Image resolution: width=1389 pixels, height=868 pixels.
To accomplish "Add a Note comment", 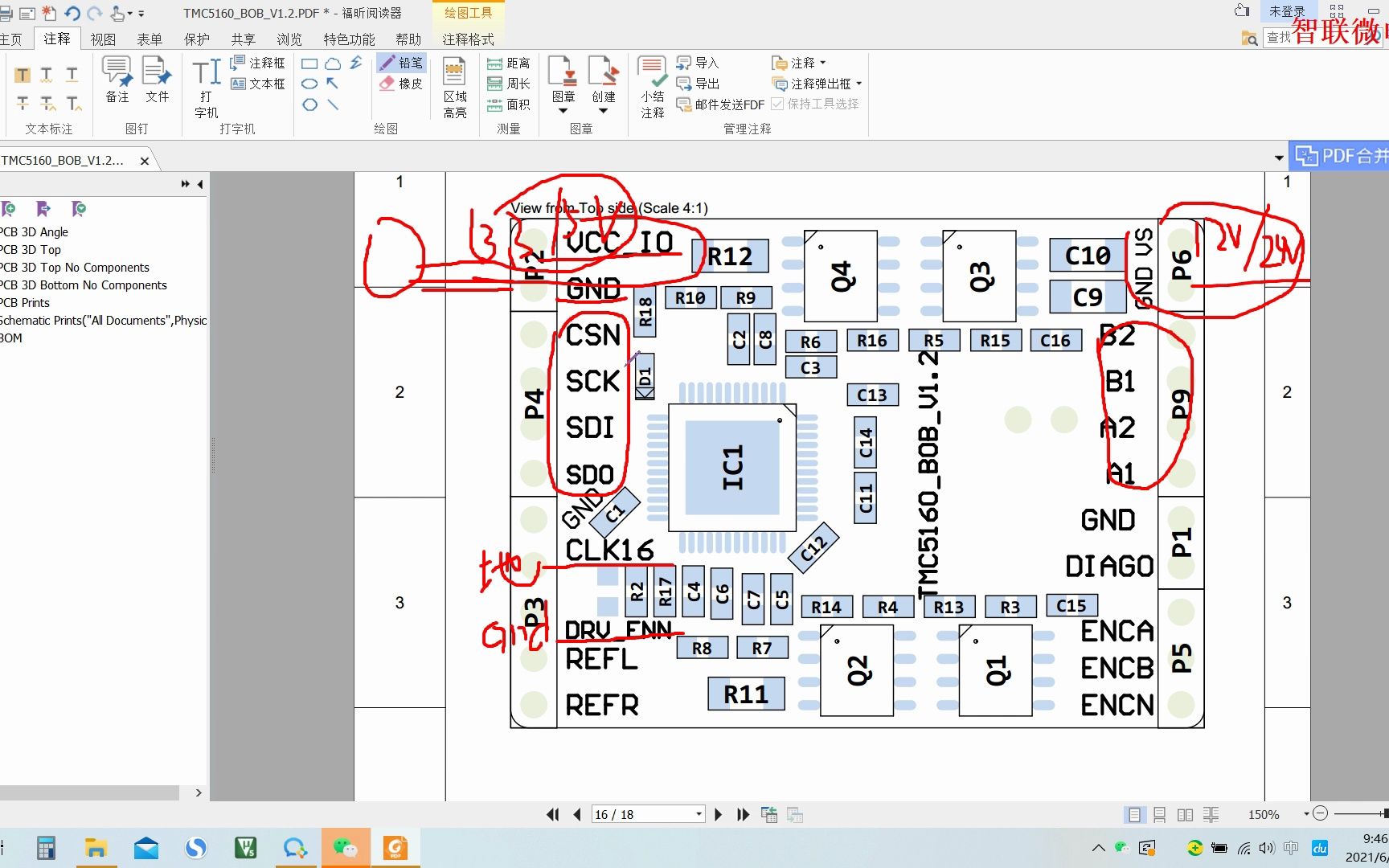I will (117, 79).
